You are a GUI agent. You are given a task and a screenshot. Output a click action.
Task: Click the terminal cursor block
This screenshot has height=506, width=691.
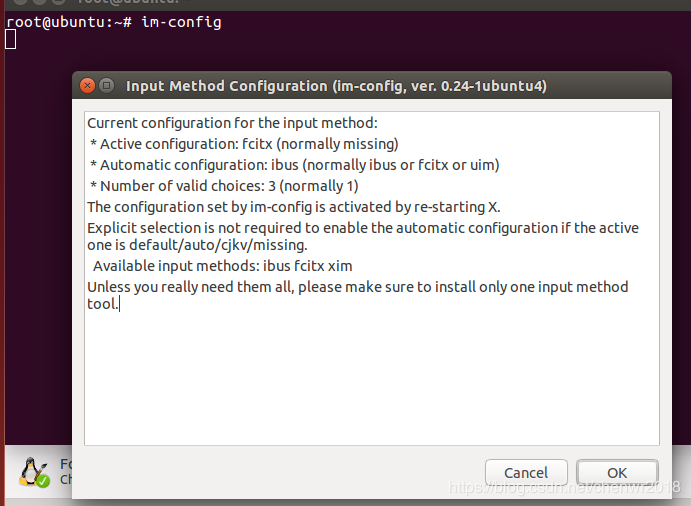pyautogui.click(x=10, y=39)
